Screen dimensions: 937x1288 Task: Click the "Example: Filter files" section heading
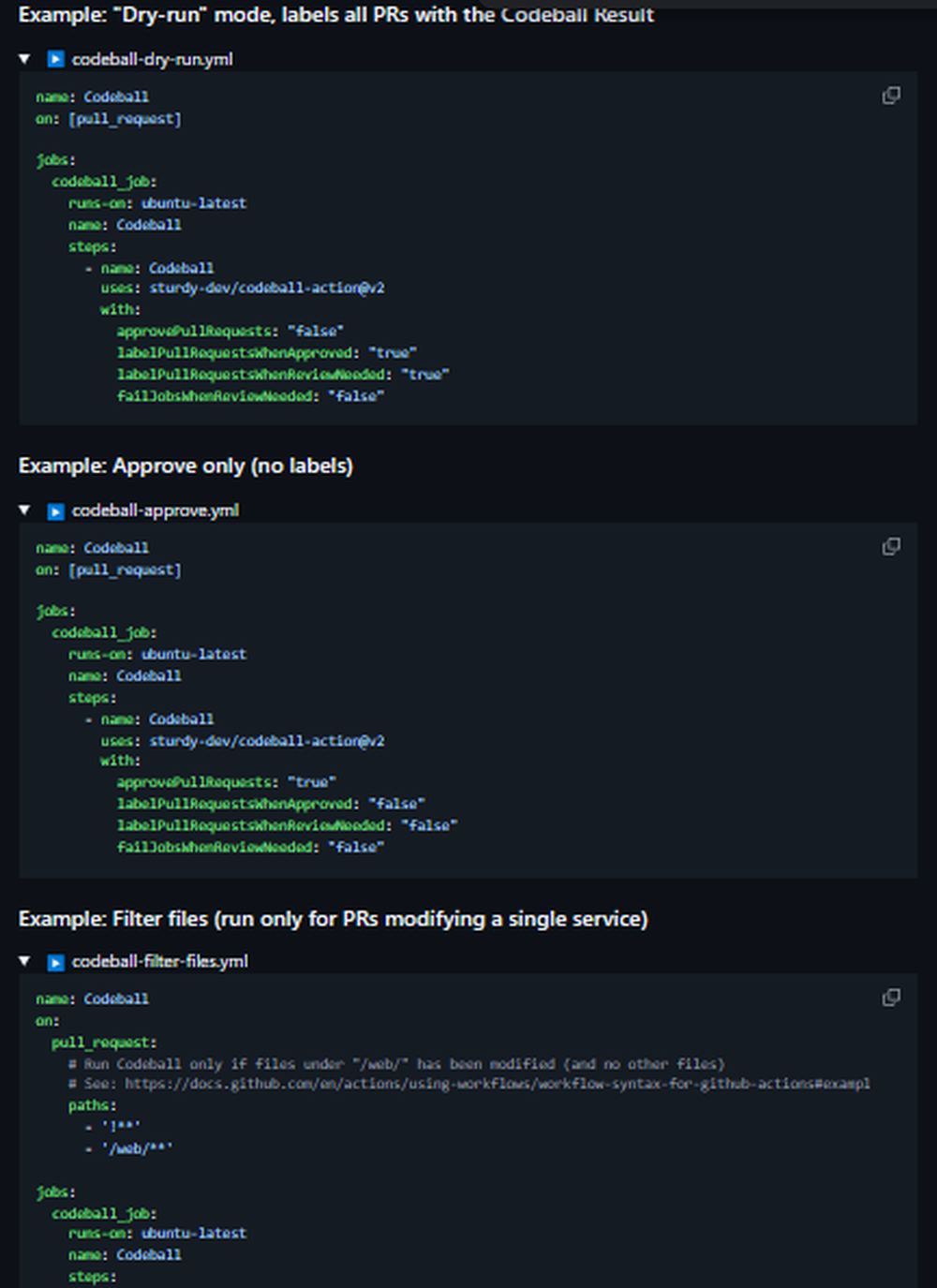pos(333,919)
